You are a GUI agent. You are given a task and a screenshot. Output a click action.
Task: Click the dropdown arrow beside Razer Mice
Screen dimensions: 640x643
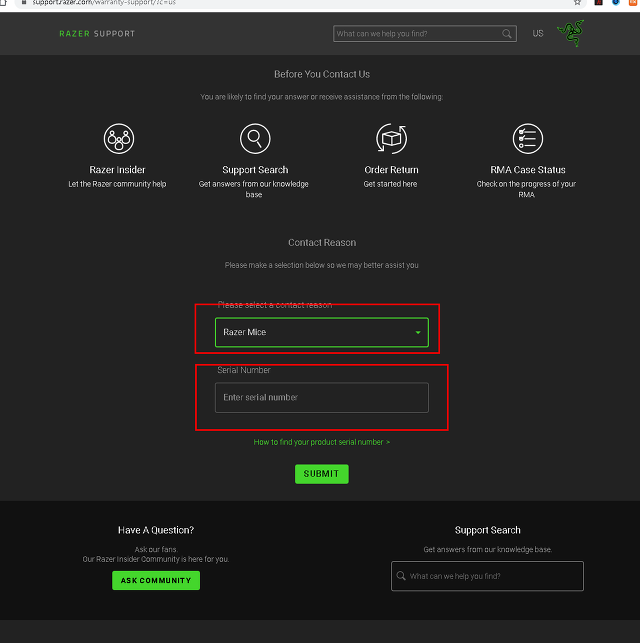418,333
